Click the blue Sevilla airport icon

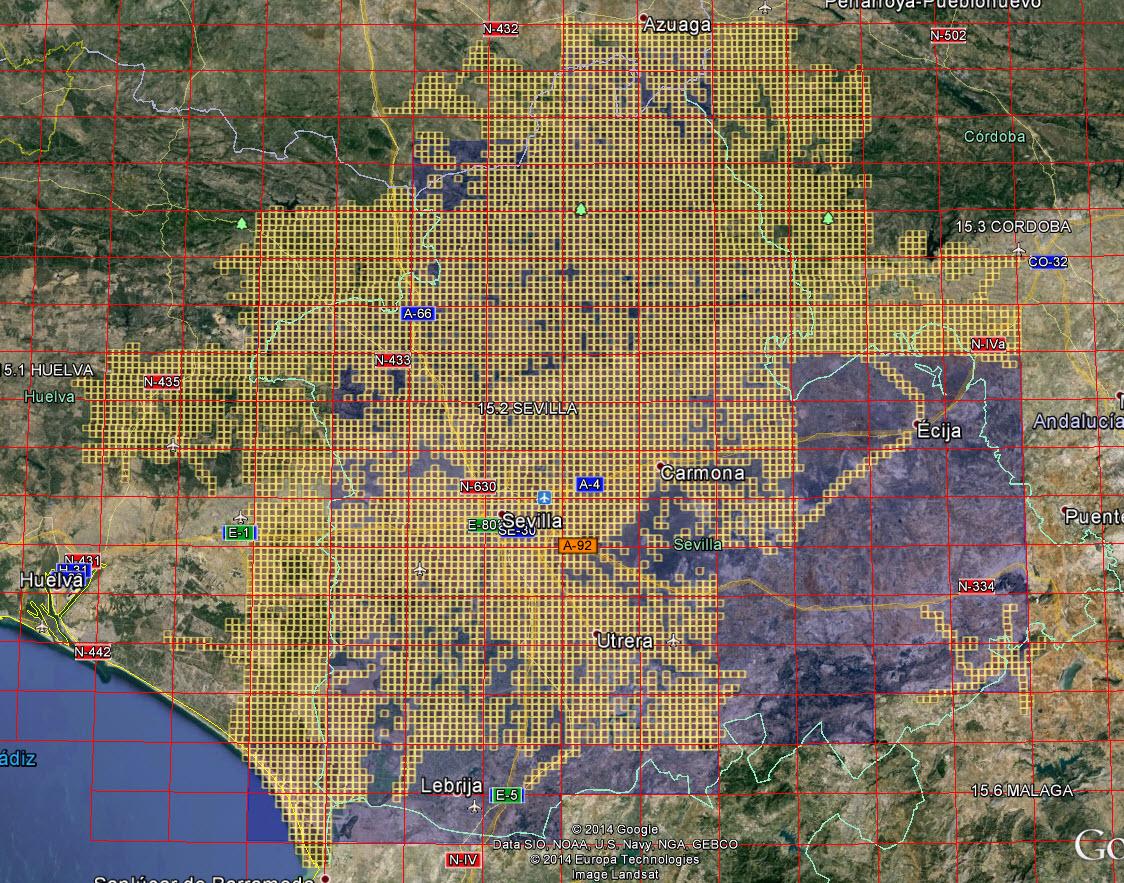[544, 497]
